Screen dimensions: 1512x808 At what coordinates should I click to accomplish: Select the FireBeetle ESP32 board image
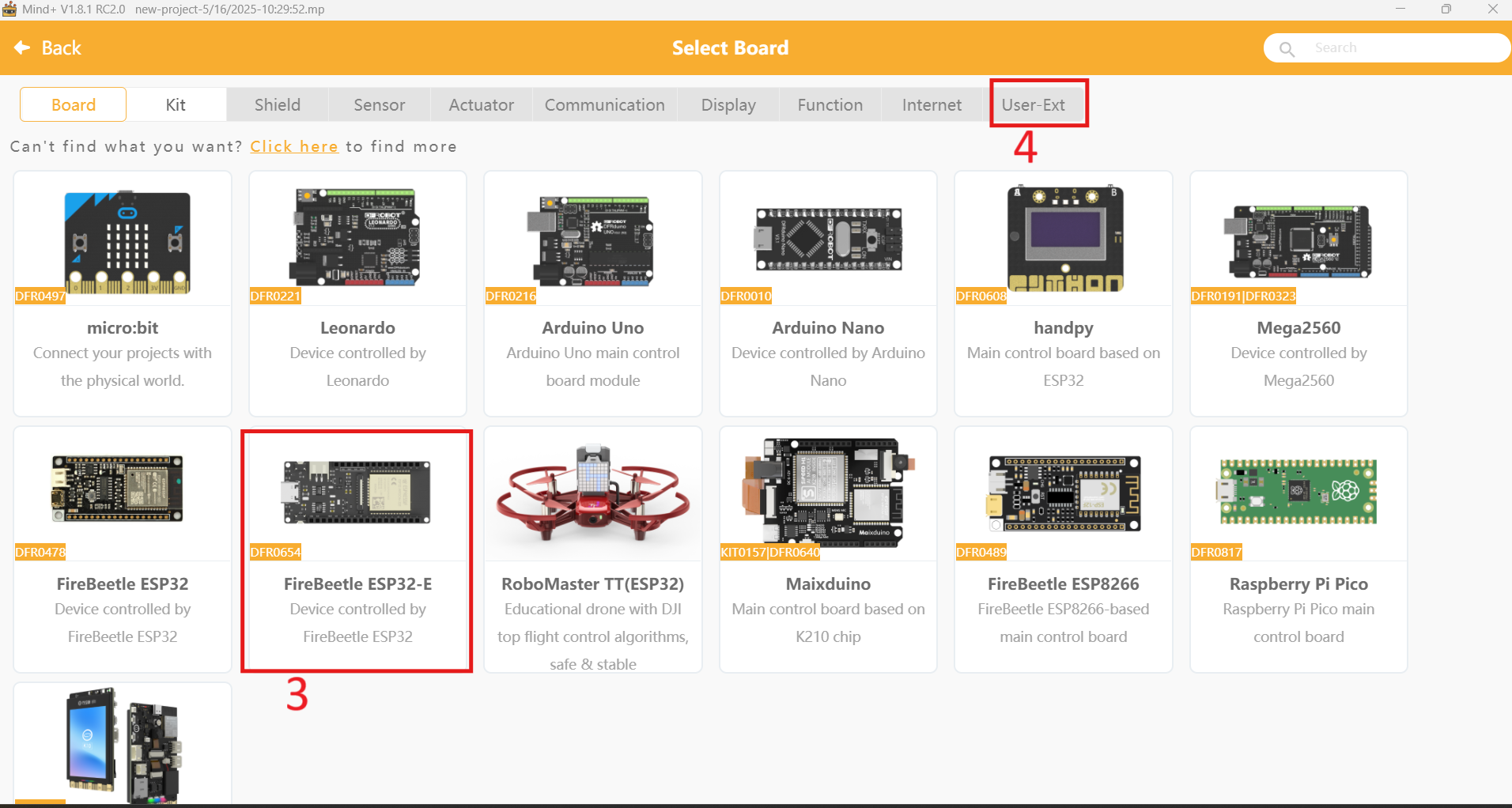(117, 488)
